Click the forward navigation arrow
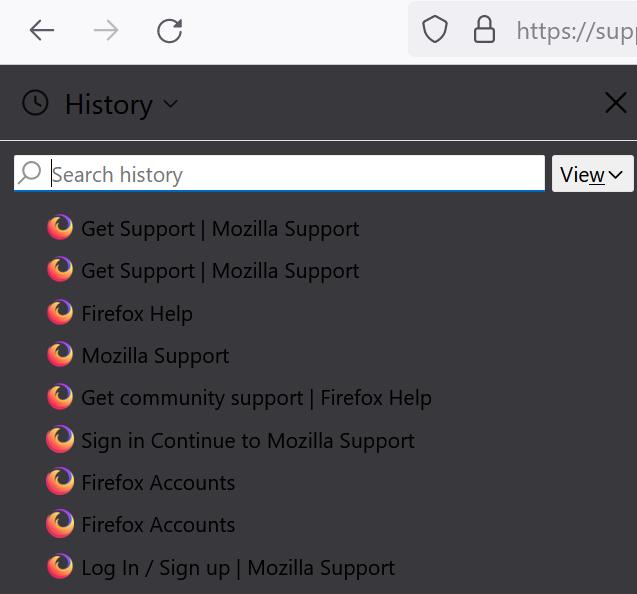The width and height of the screenshot is (637, 594). [106, 30]
